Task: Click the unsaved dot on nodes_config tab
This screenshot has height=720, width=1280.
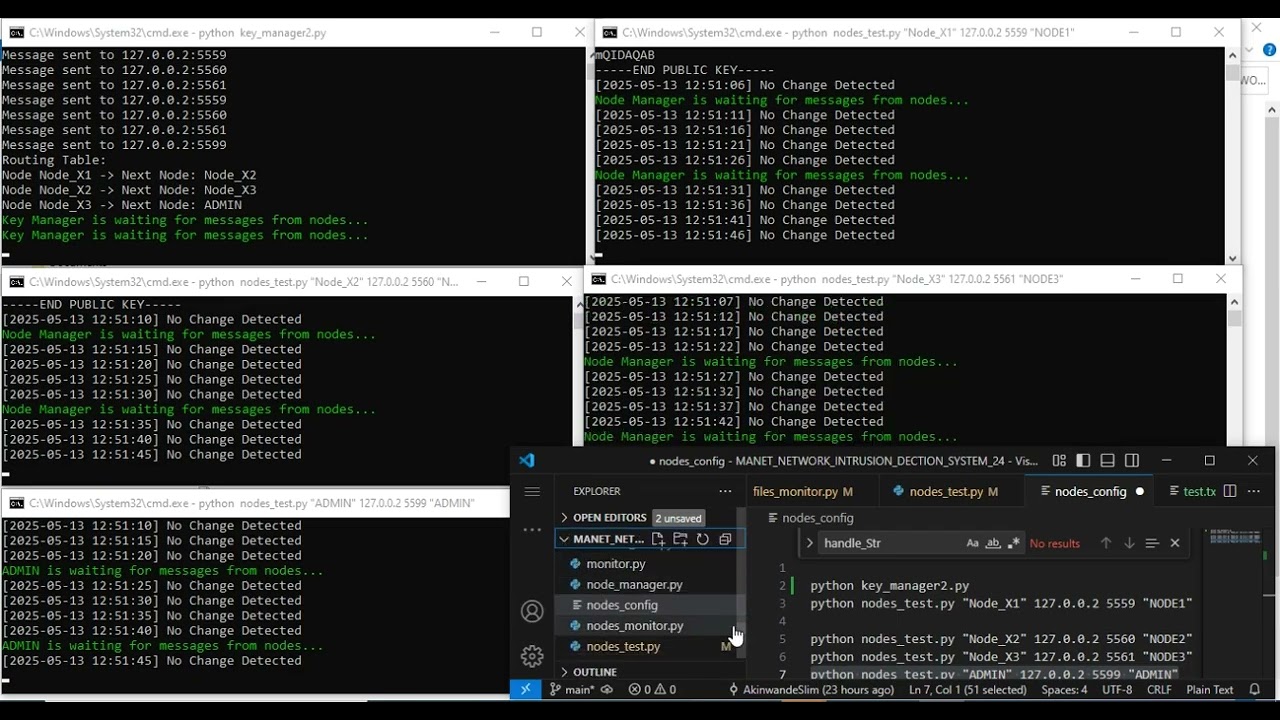Action: pos(1139,491)
